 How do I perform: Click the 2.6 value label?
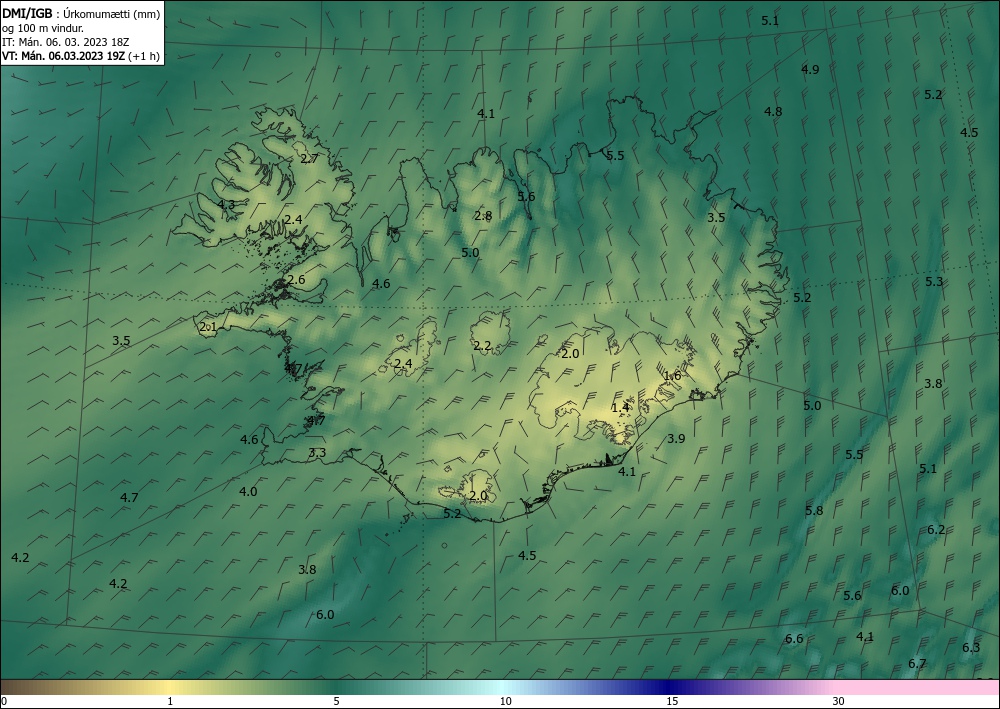(296, 280)
